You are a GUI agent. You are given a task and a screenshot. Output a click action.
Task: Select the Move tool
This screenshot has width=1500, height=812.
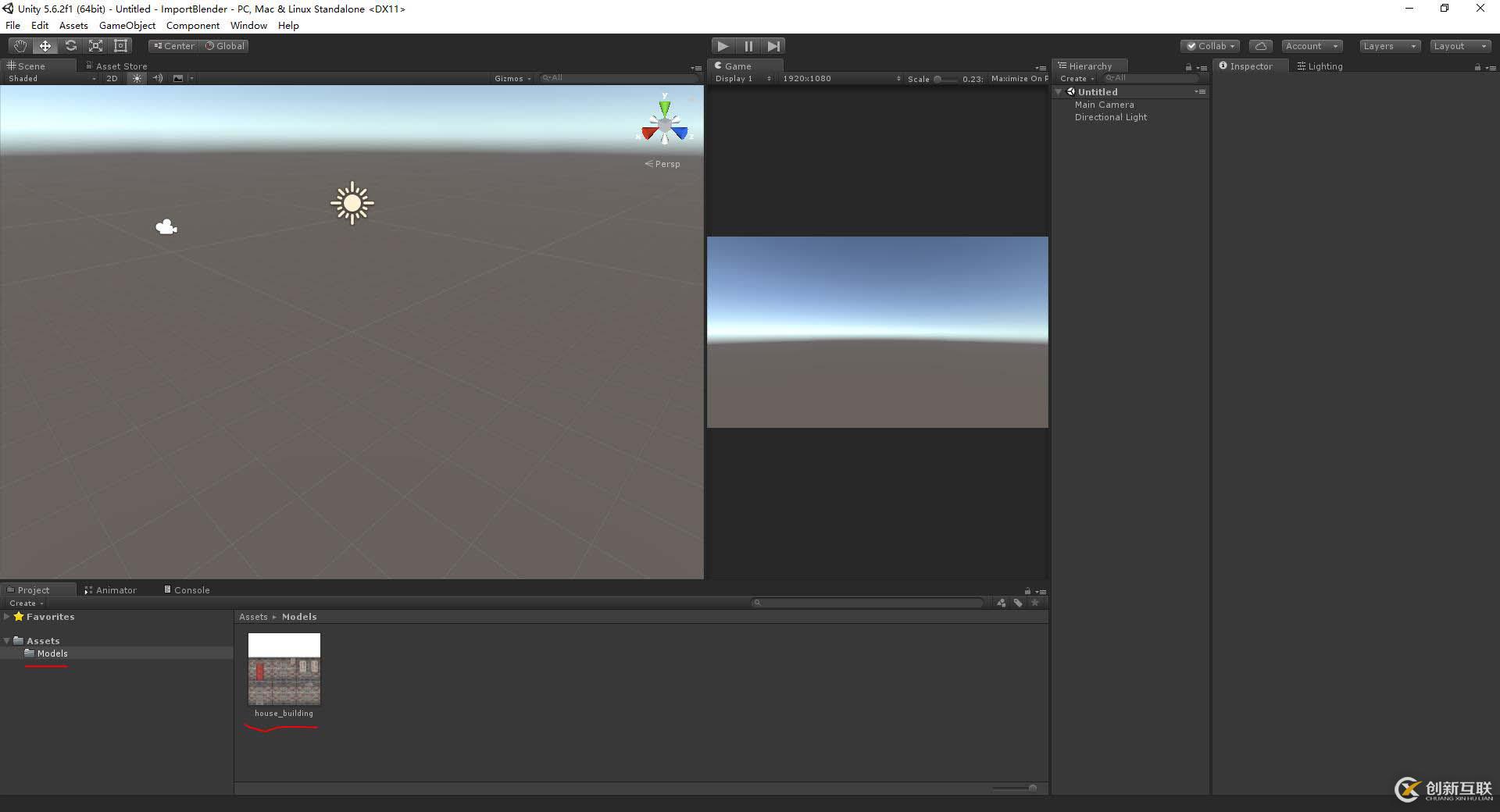(45, 46)
